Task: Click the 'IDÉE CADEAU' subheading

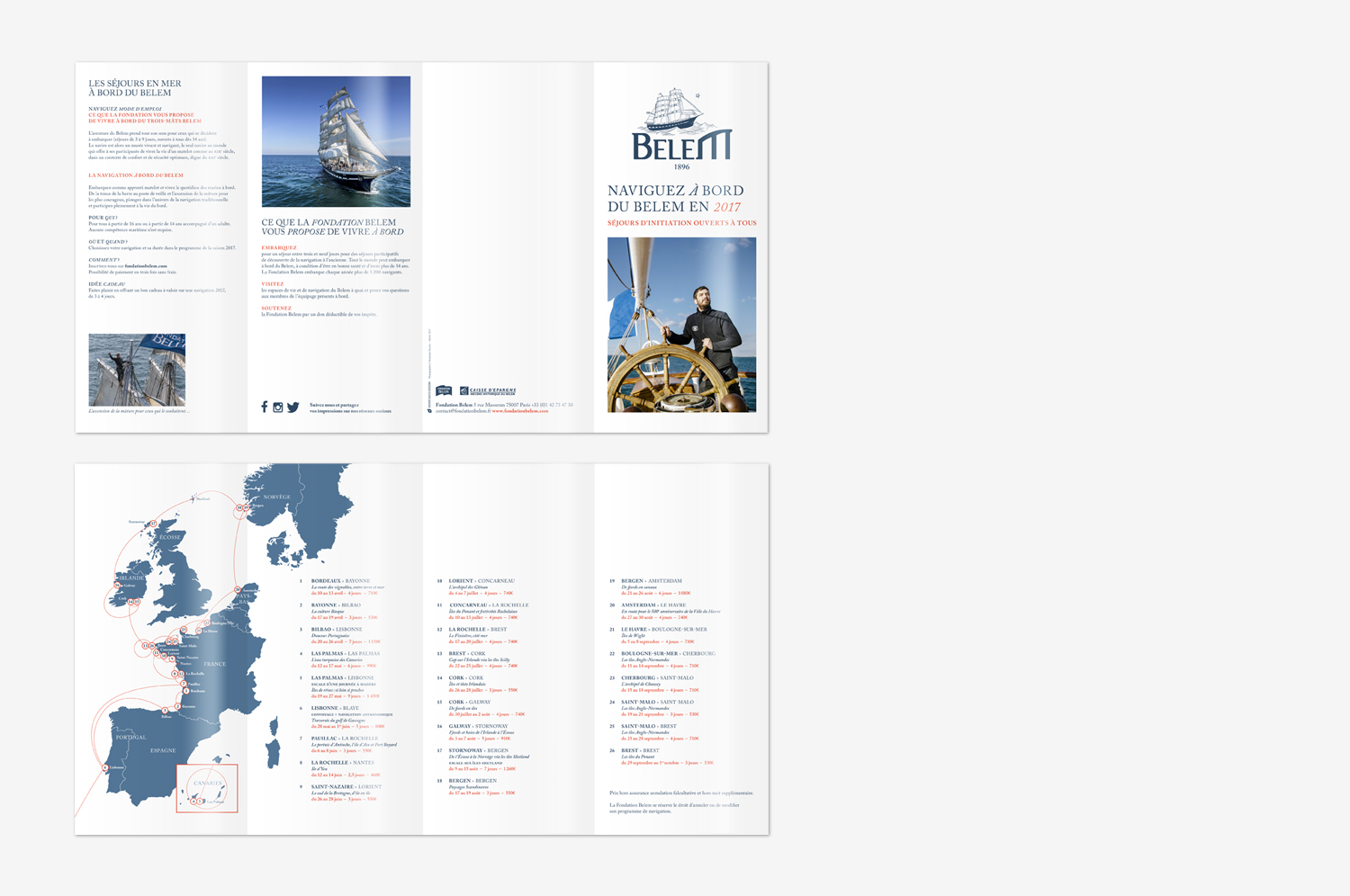Action: pyautogui.click(x=106, y=284)
